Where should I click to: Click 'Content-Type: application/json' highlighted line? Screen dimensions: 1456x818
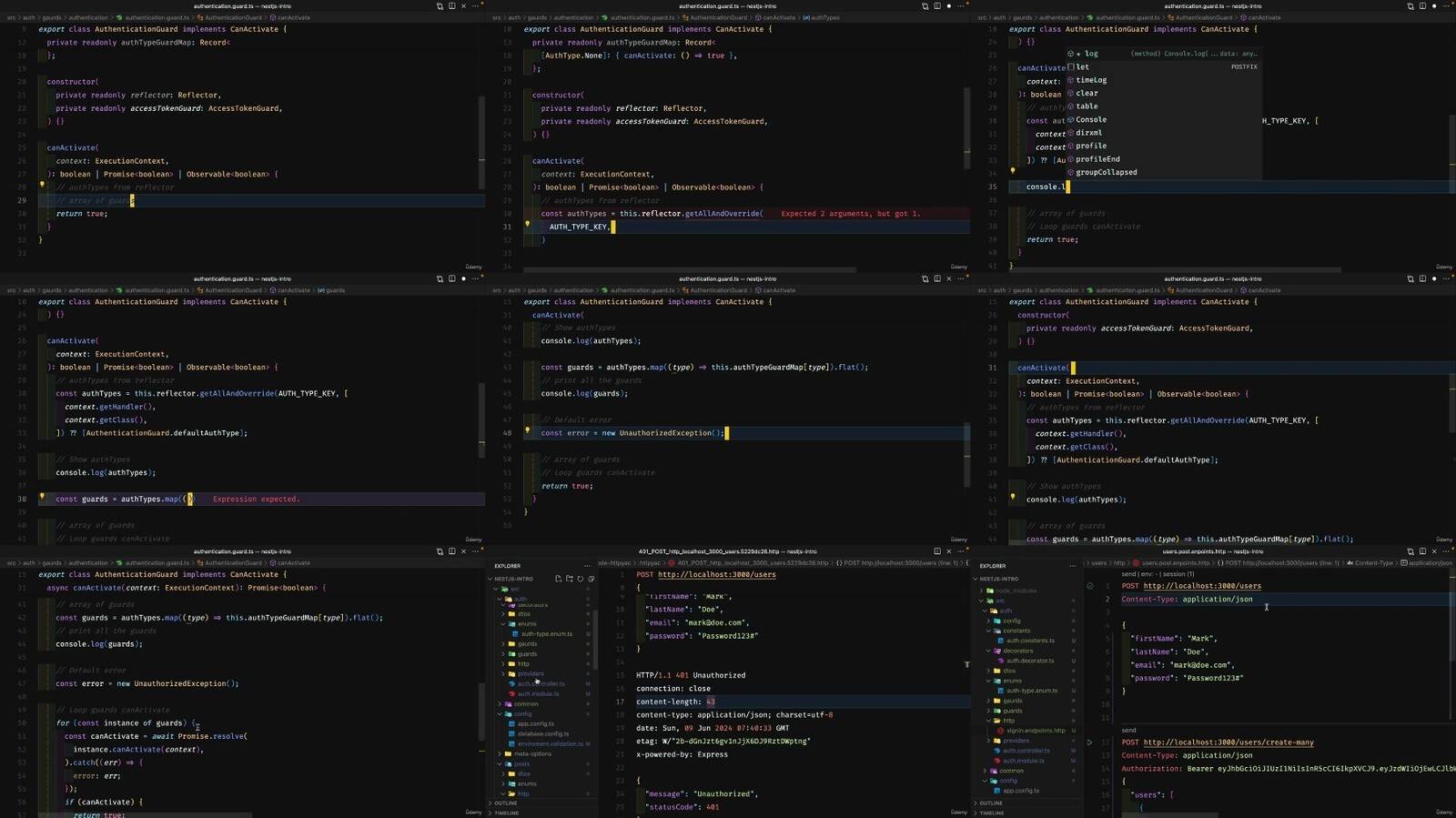tap(1187, 600)
